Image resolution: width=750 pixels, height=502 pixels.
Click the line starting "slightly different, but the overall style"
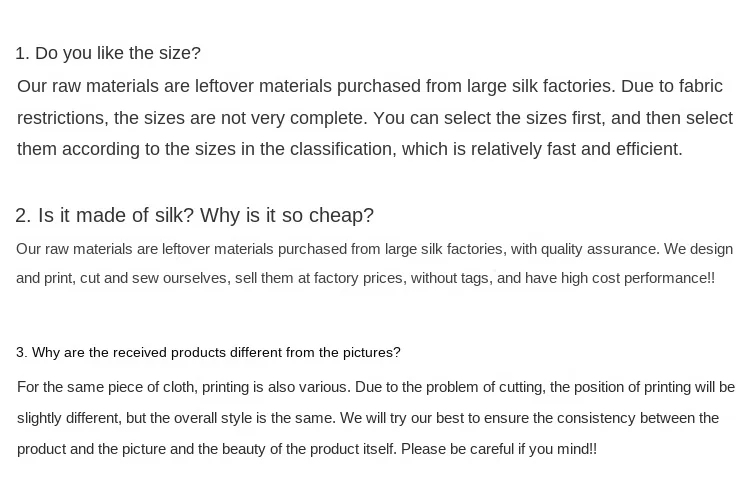click(x=368, y=418)
